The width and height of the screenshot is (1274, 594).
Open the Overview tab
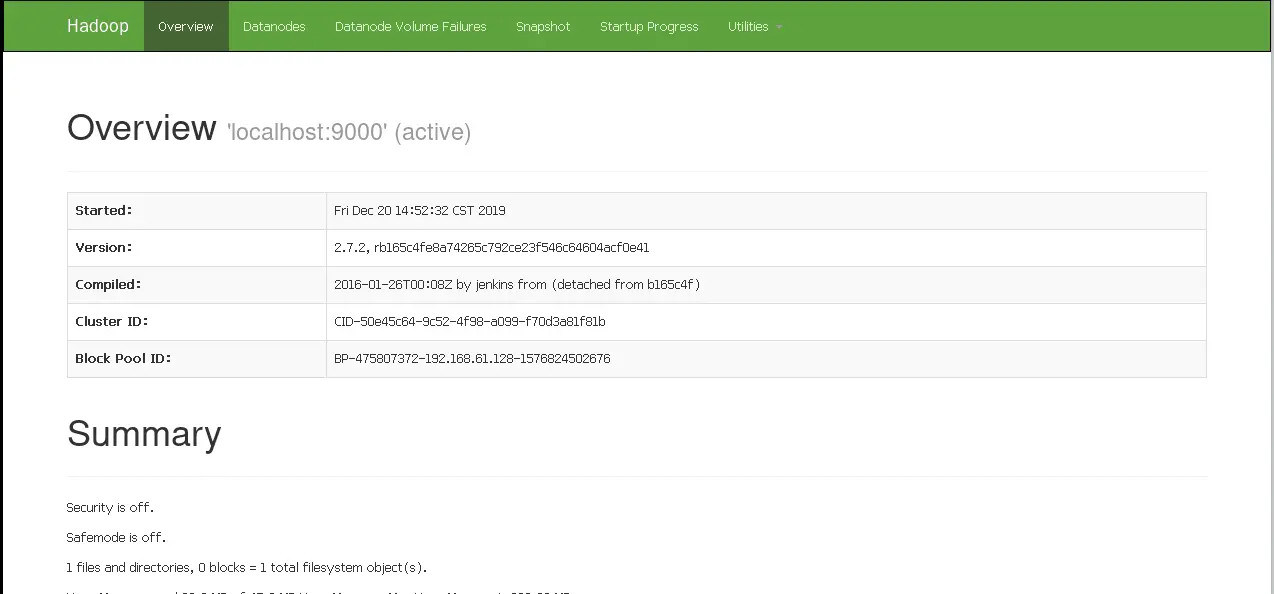pyautogui.click(x=186, y=26)
